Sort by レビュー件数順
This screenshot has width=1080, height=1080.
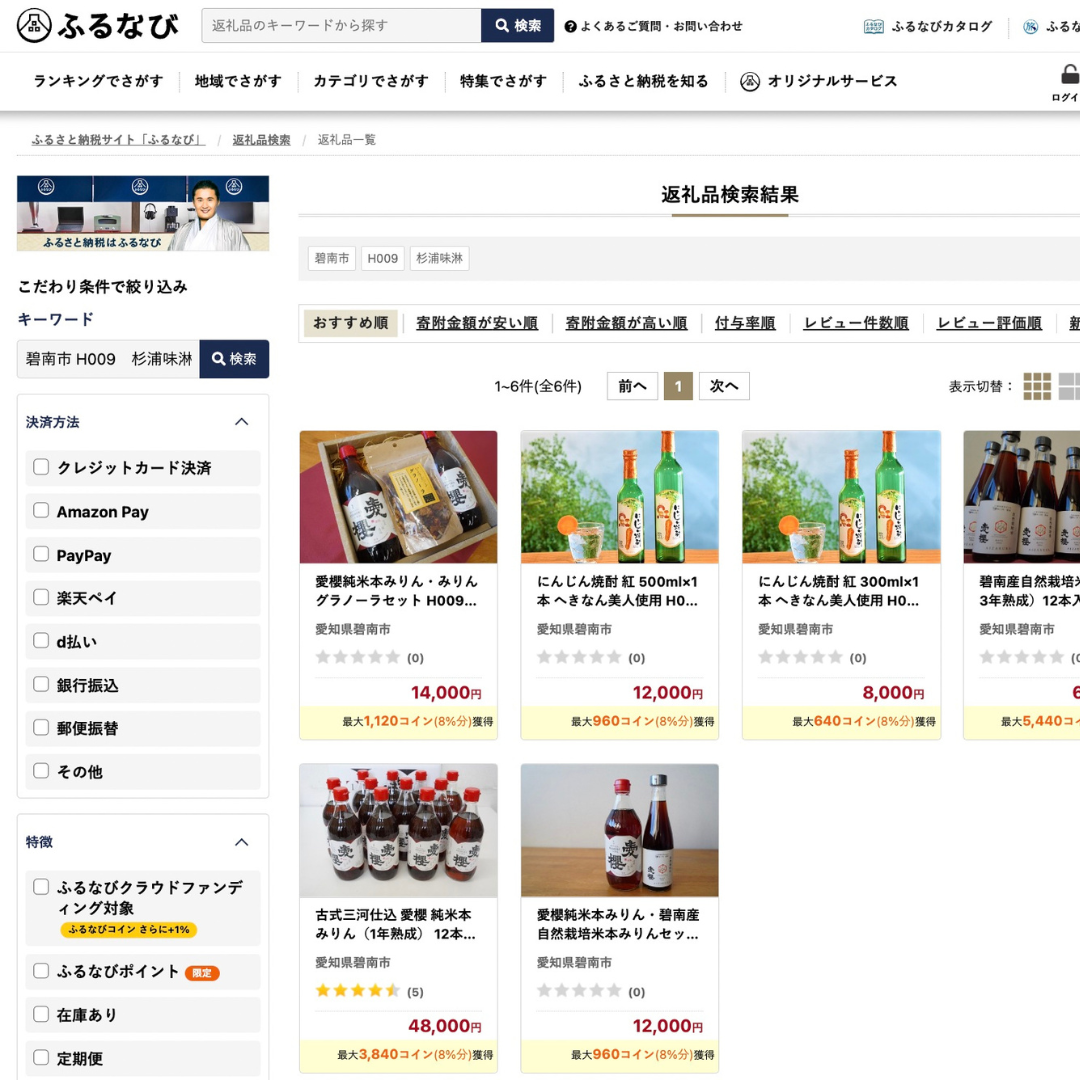pyautogui.click(x=856, y=323)
